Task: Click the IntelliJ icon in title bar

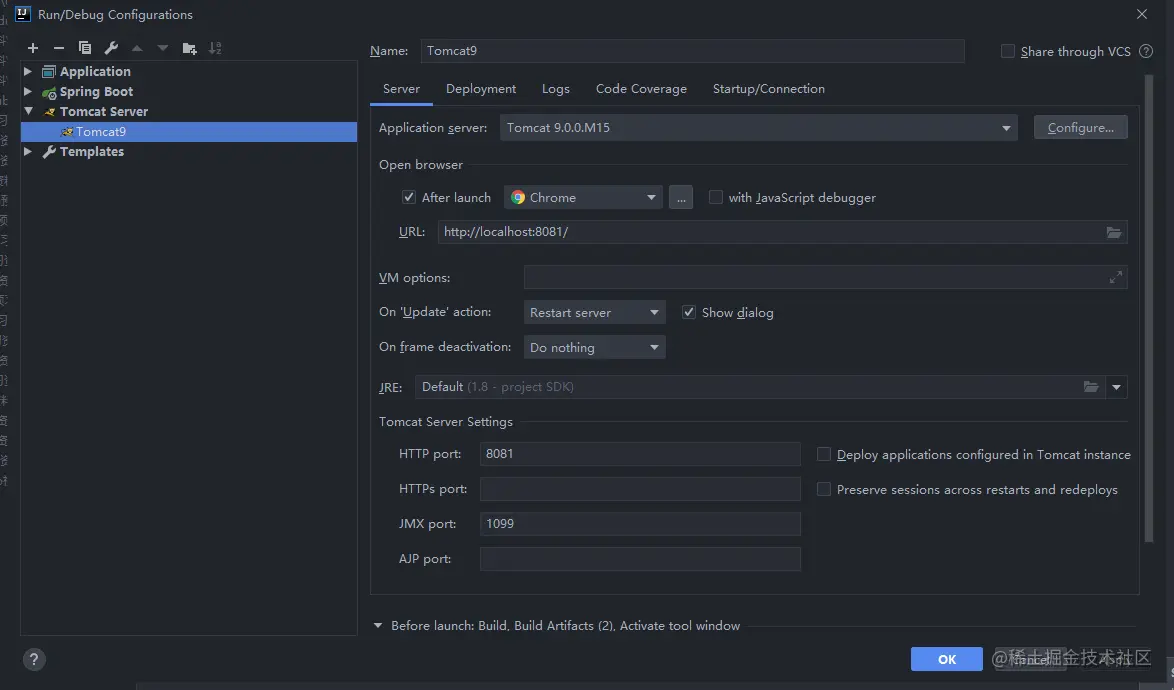Action: coord(22,14)
